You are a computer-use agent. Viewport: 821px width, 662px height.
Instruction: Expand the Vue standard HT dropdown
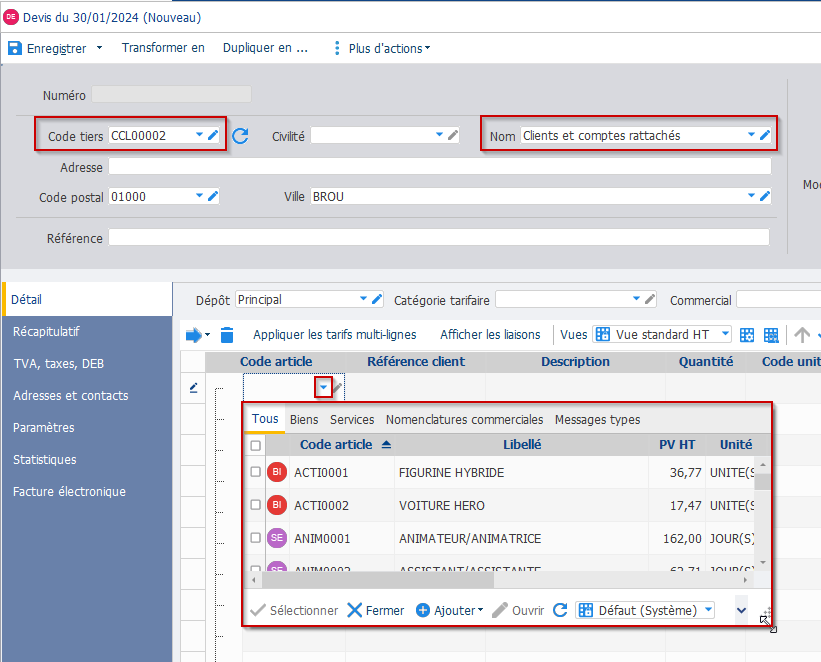tap(725, 335)
